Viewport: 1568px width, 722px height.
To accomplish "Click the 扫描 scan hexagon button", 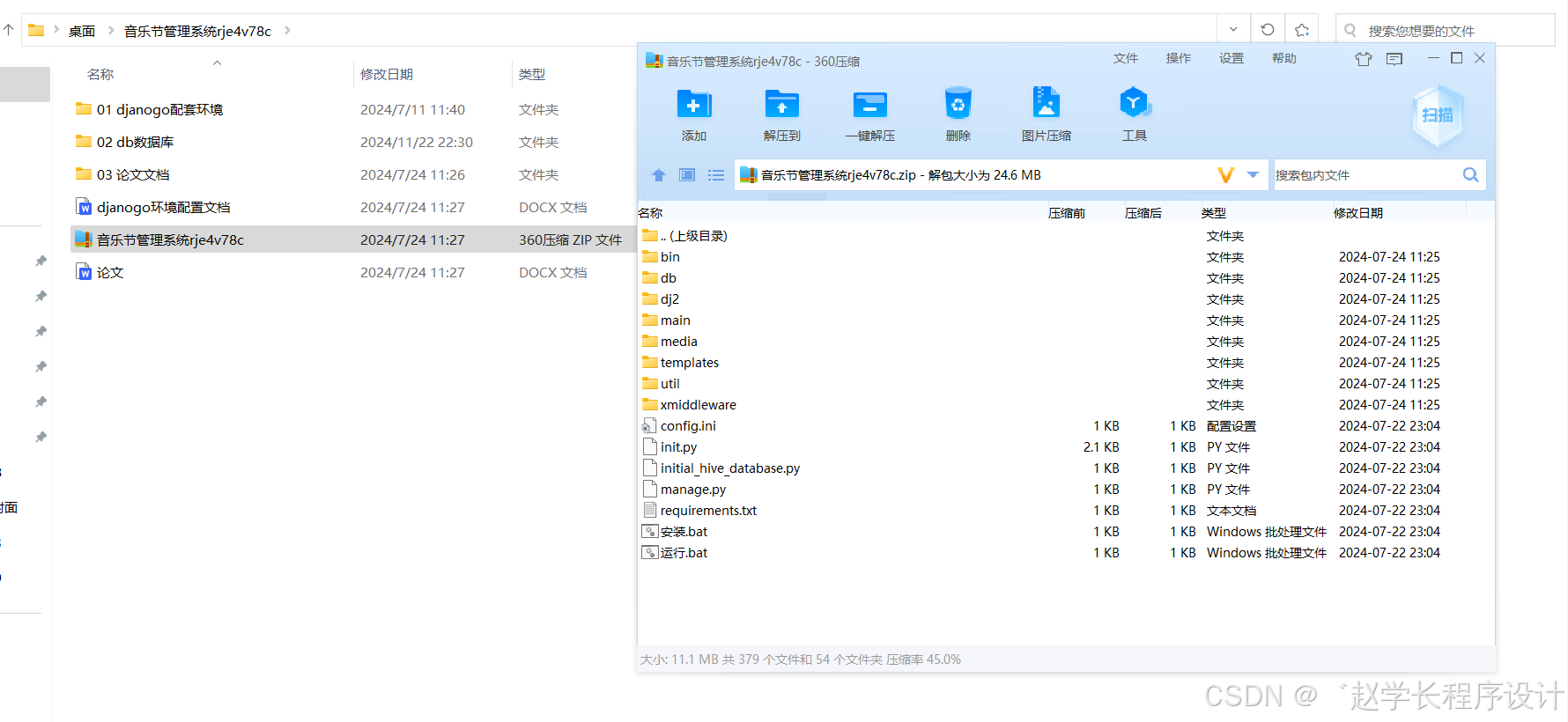I will [x=1437, y=115].
